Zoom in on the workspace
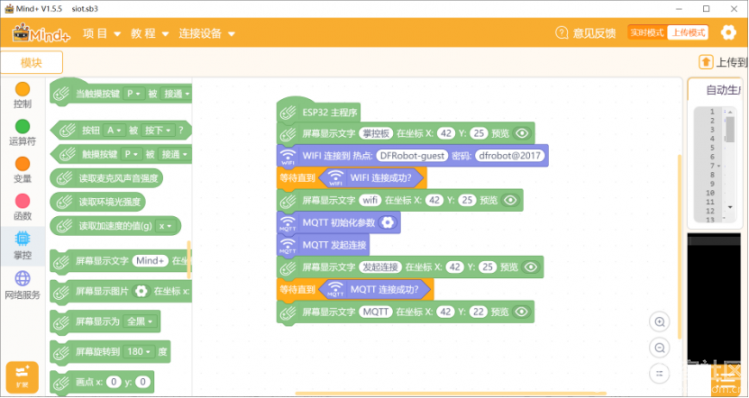Viewport: 749px width, 398px height. pyautogui.click(x=660, y=322)
